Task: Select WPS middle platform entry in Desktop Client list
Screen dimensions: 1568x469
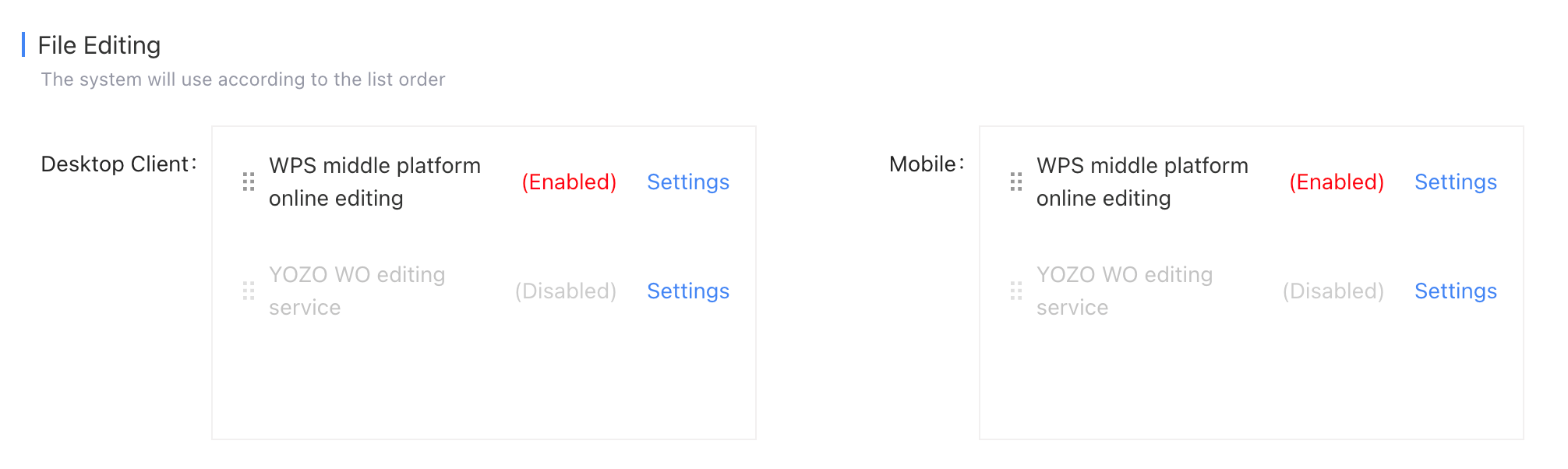Action: [375, 182]
